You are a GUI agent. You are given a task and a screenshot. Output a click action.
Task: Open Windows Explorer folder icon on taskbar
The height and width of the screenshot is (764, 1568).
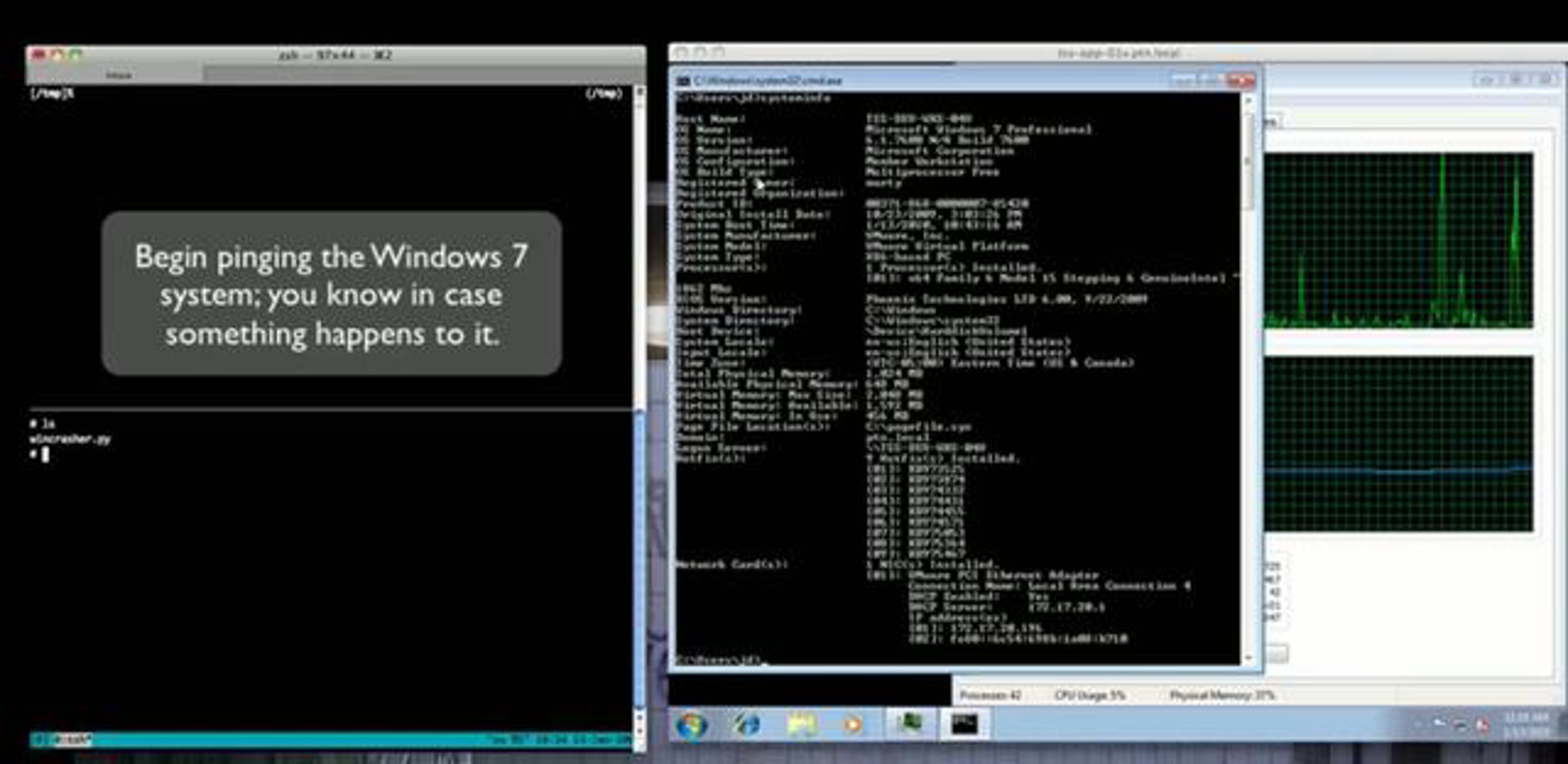pos(802,725)
